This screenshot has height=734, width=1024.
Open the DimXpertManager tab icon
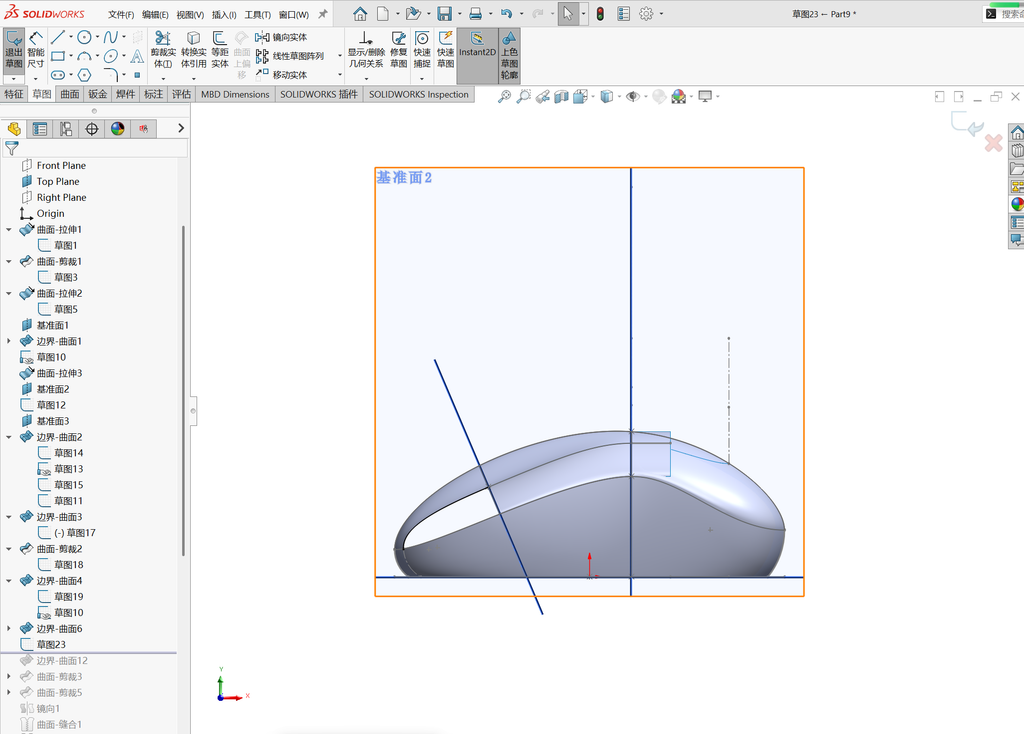coord(91,129)
